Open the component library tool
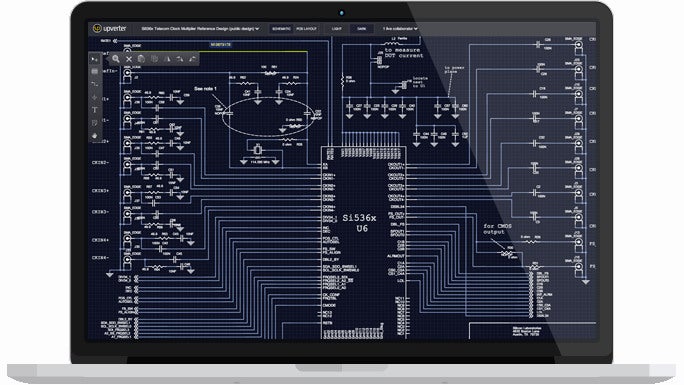 95,72
